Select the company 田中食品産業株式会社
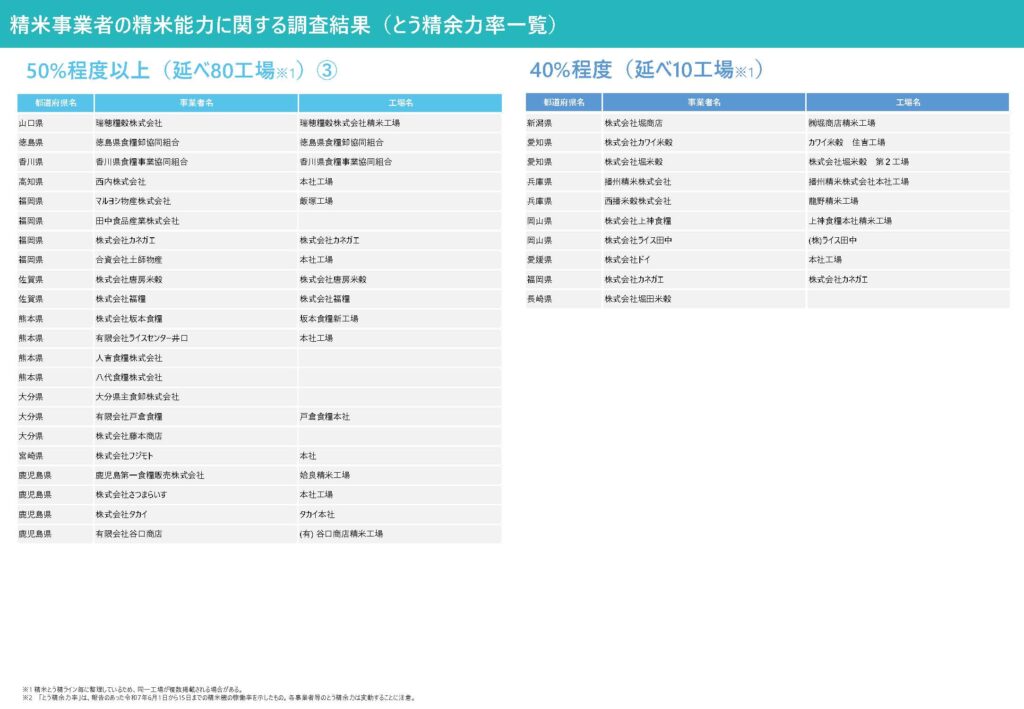 (x=137, y=221)
